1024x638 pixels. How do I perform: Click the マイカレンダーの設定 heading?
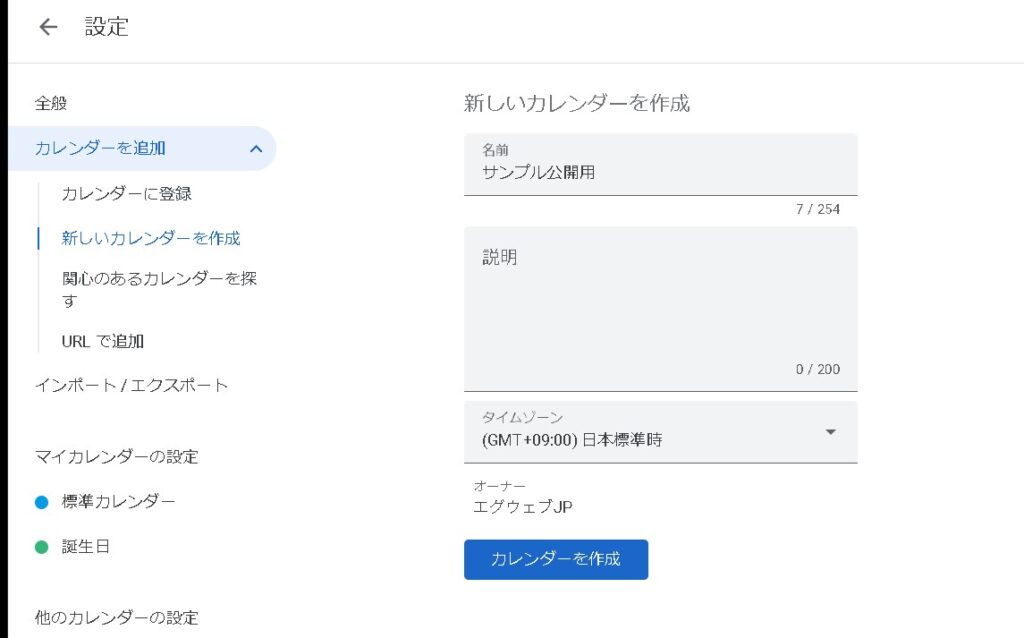pos(116,457)
